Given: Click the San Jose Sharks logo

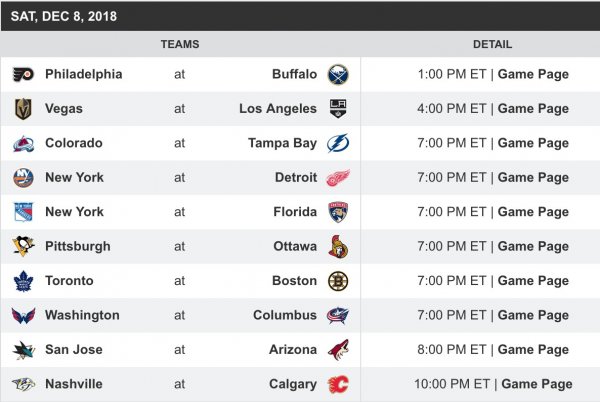Looking at the screenshot, I should 23,350.
